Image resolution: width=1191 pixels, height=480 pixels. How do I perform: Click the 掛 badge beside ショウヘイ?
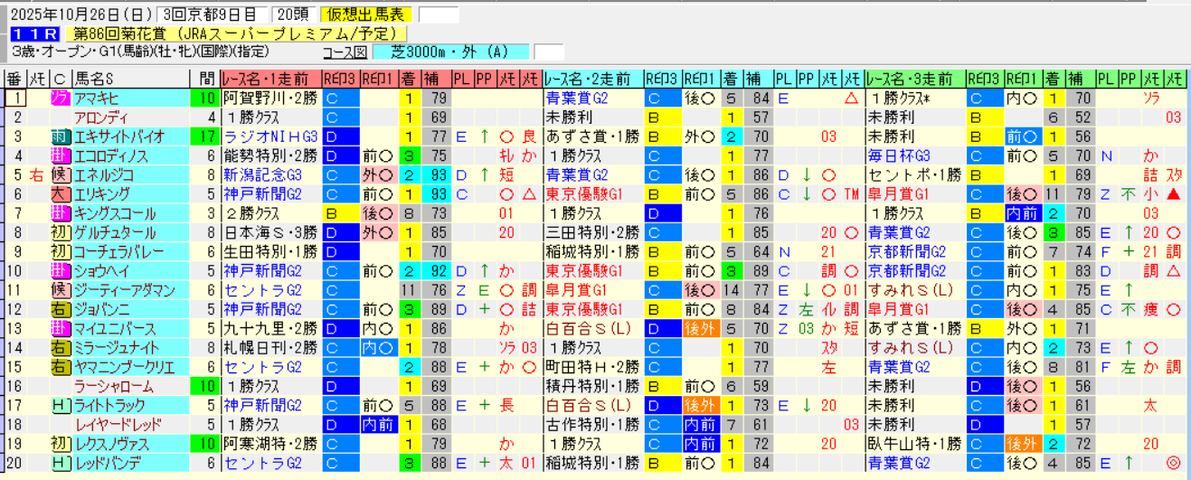click(x=59, y=270)
